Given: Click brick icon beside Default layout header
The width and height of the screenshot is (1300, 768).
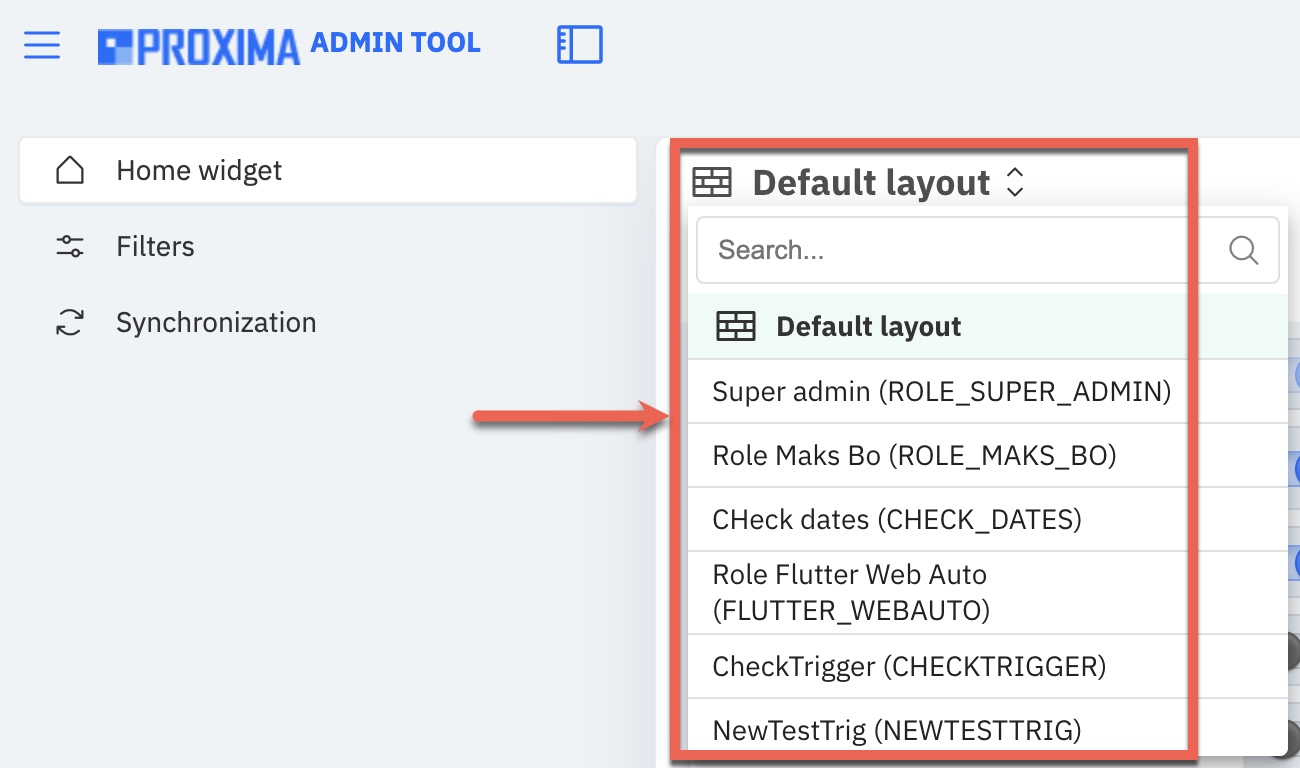Looking at the screenshot, I should (712, 183).
